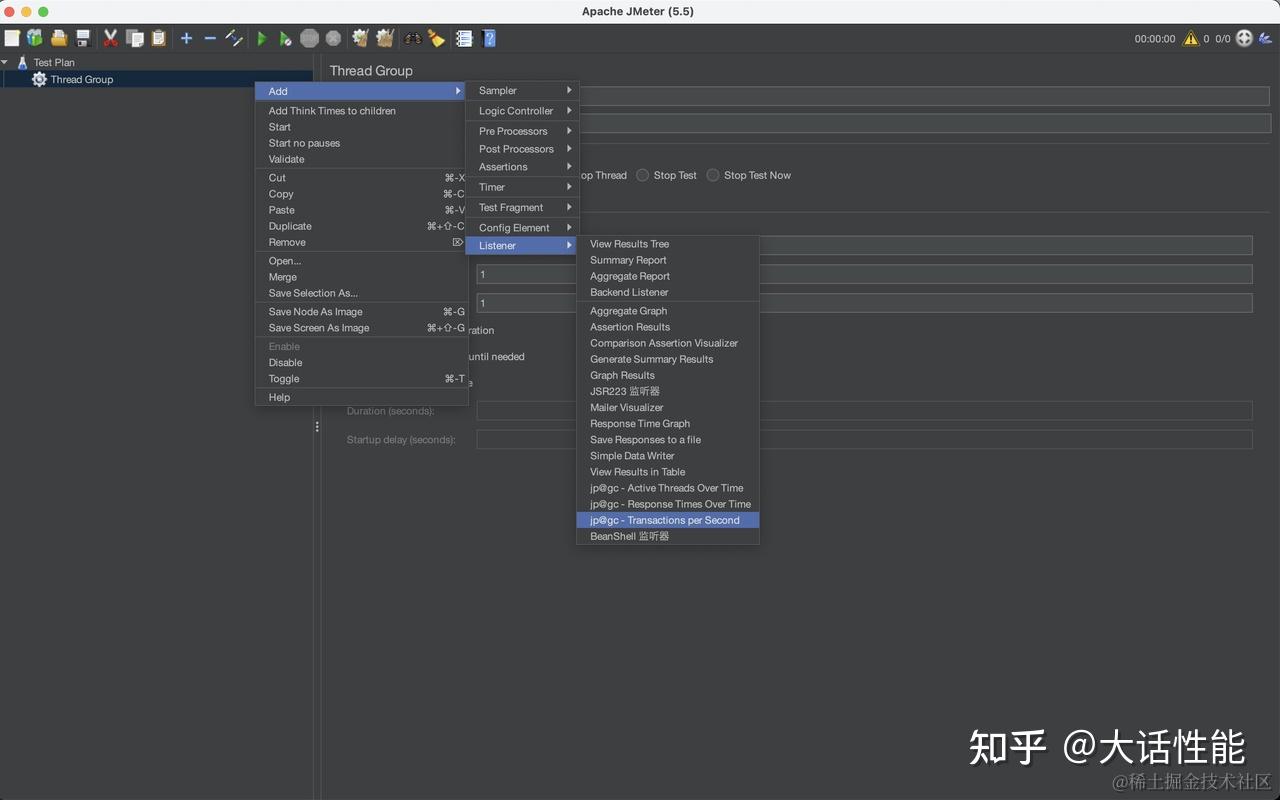Click the Help question mark toolbar icon
This screenshot has width=1280, height=800.
489,38
